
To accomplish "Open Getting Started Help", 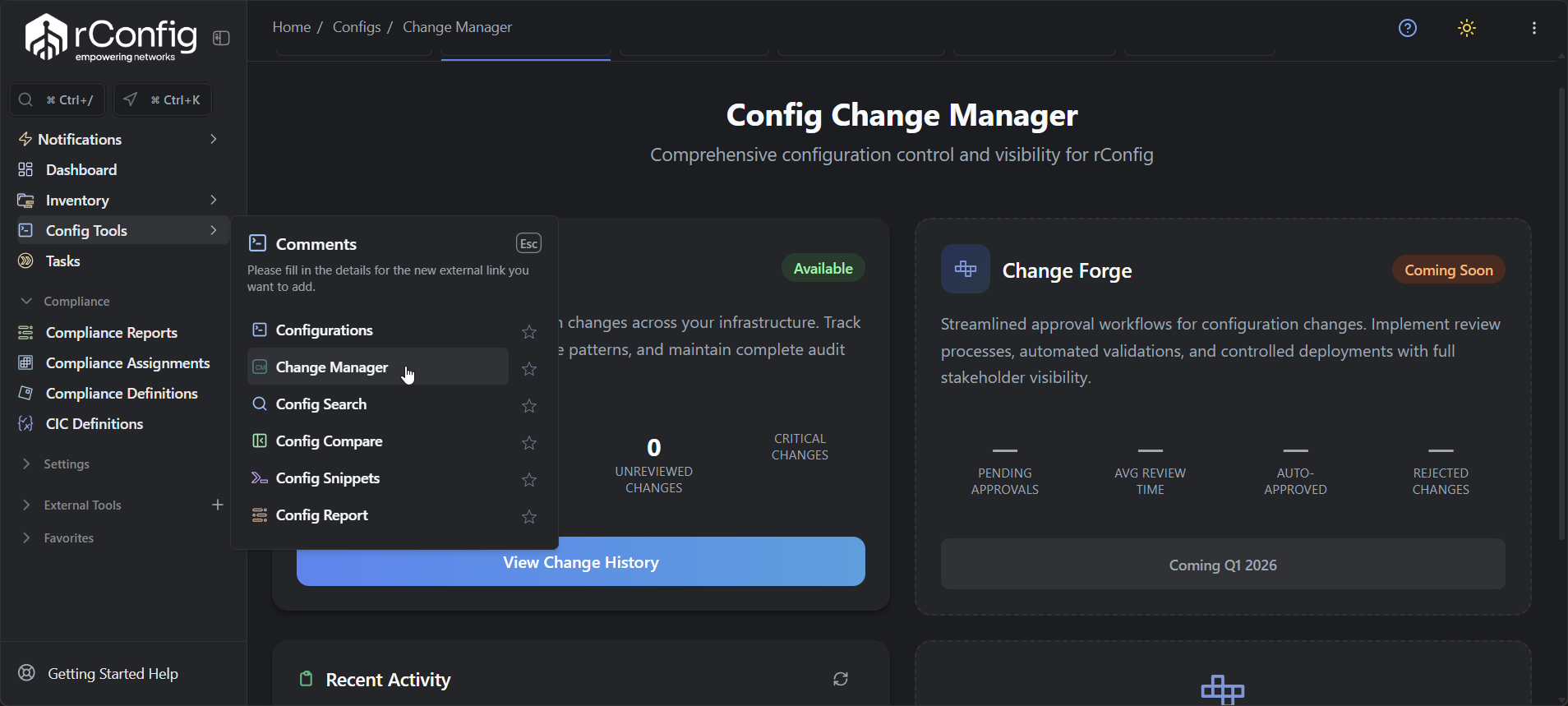I will click(113, 673).
